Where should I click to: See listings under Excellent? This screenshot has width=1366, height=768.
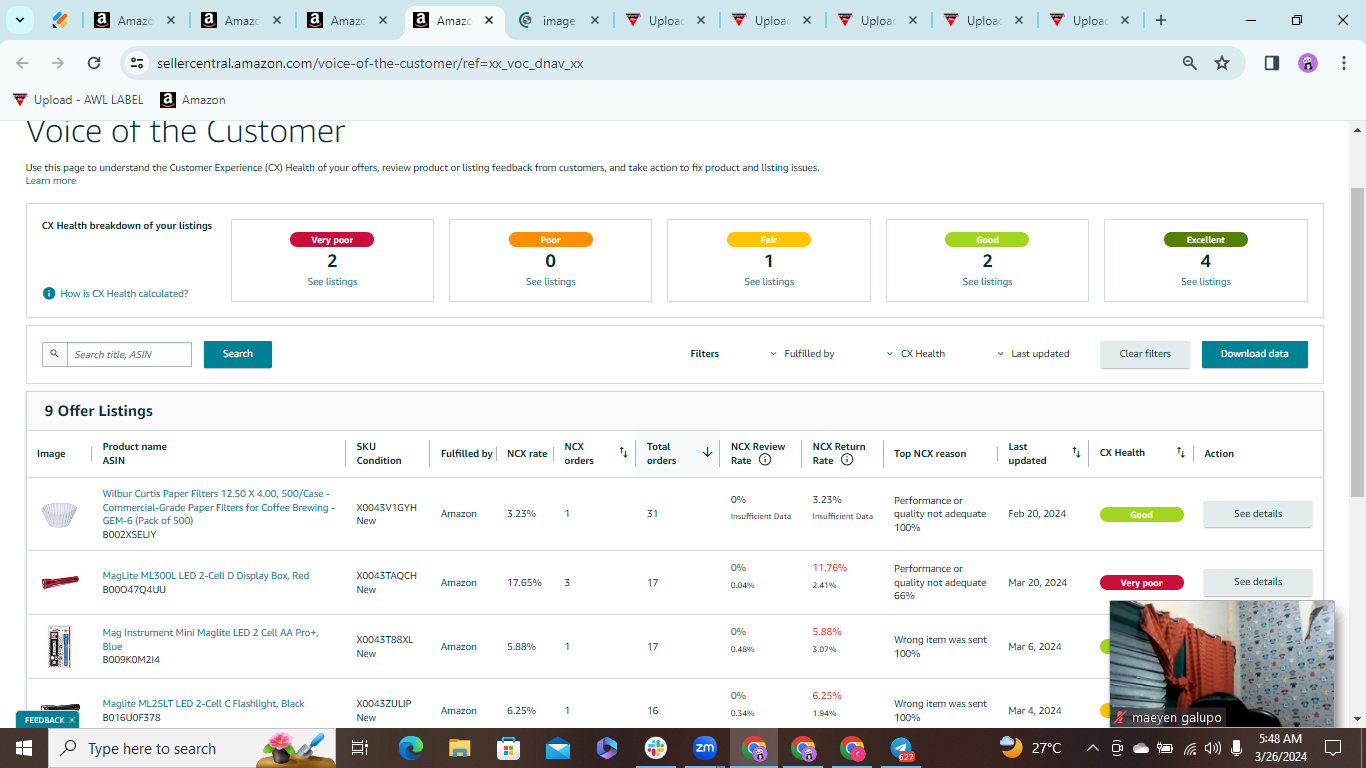click(1206, 282)
